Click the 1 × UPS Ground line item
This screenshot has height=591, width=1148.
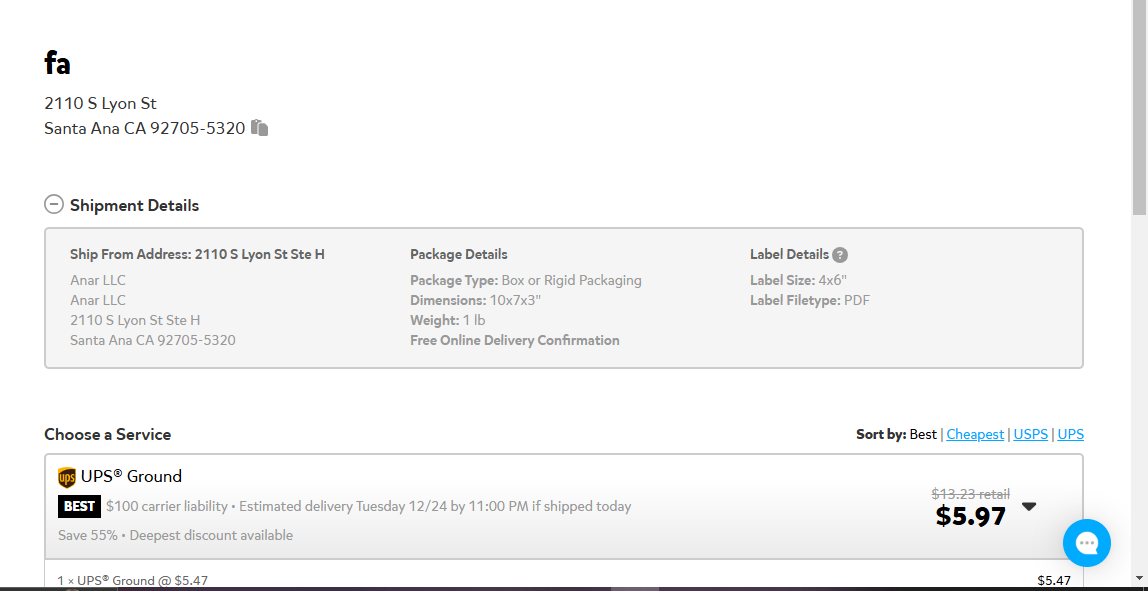tap(133, 580)
